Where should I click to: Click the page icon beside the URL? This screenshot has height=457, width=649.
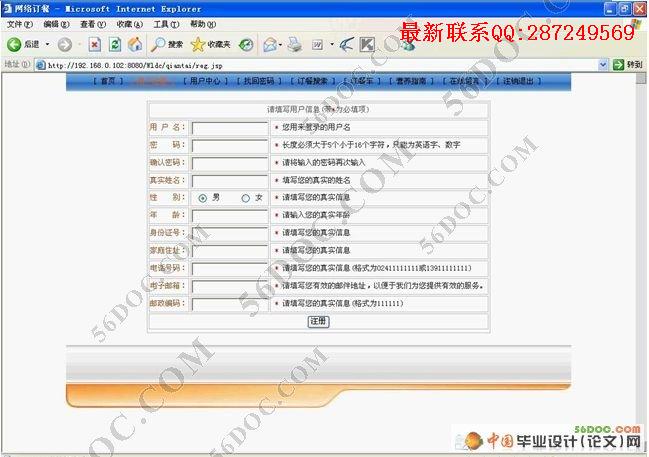tap(41, 65)
